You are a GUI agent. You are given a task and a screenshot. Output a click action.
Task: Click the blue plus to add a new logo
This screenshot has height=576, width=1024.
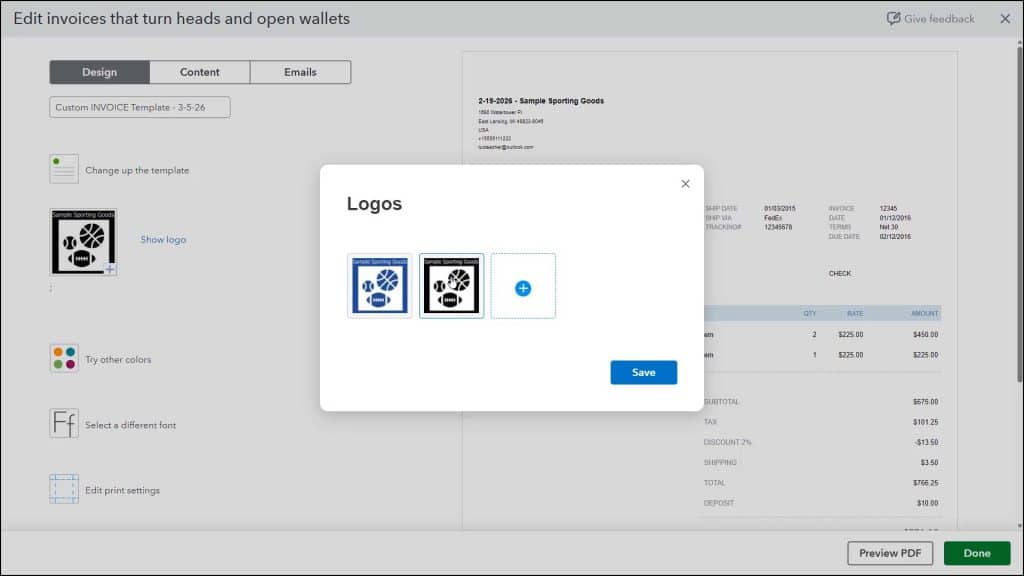point(522,286)
